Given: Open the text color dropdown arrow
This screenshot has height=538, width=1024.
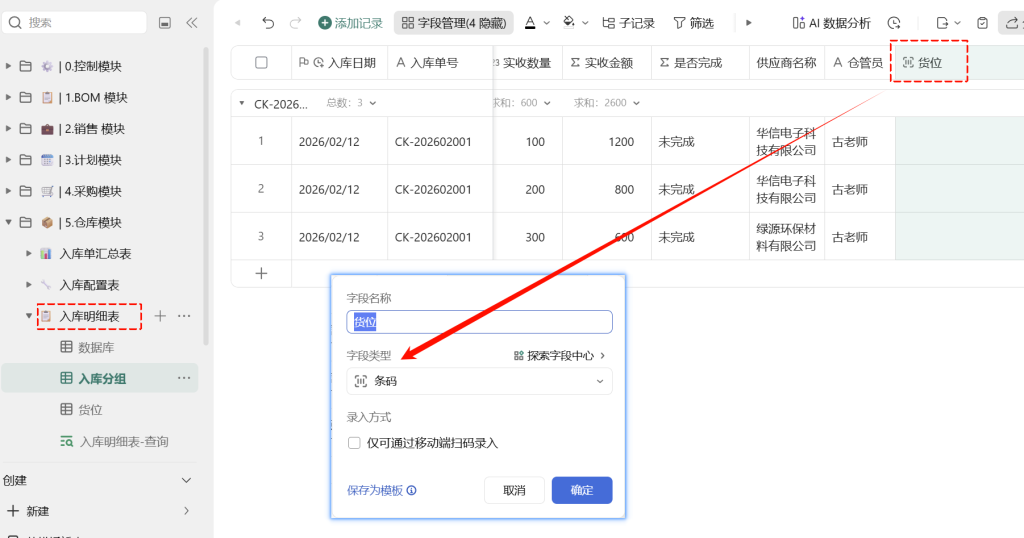Looking at the screenshot, I should 547,23.
